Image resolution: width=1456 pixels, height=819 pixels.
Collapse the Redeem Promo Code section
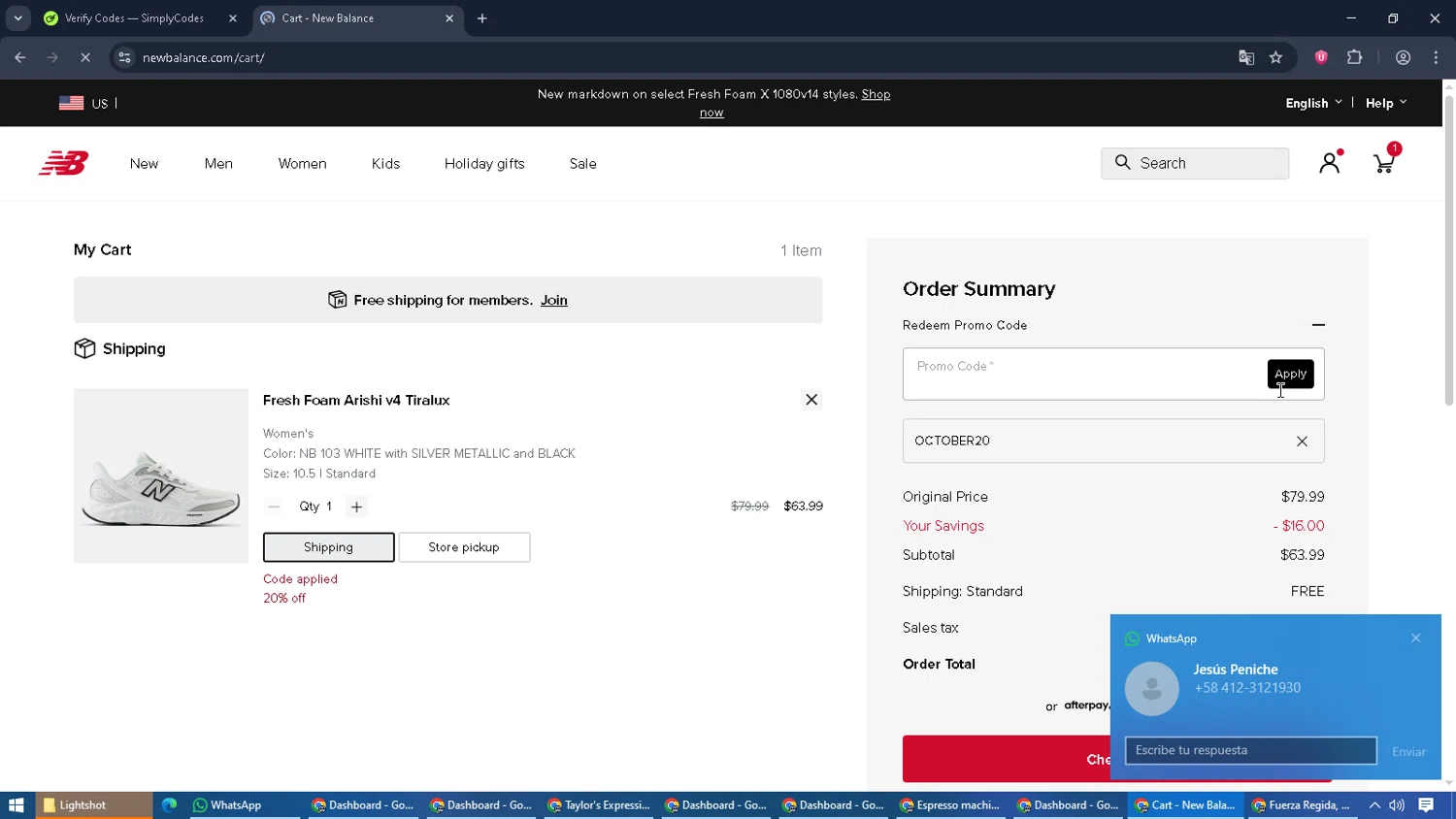tap(1317, 325)
